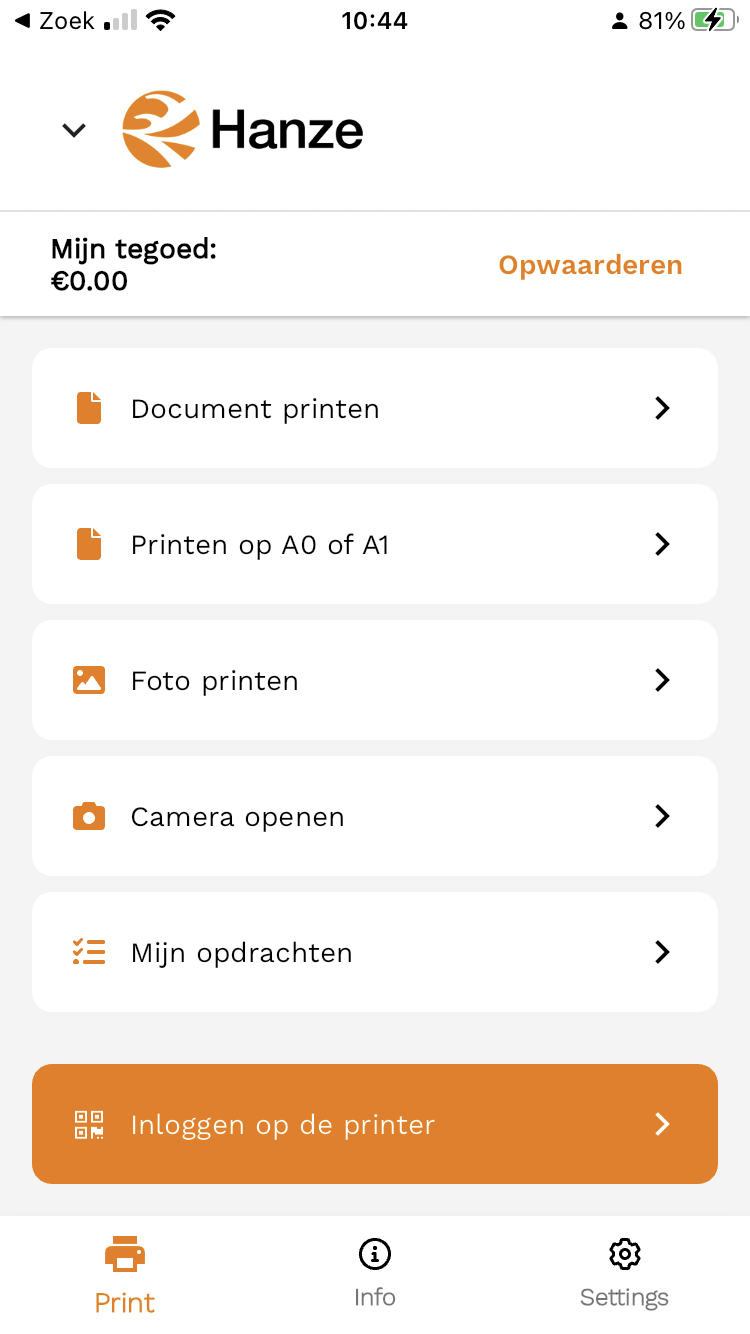The width and height of the screenshot is (750, 1334).
Task: Tap the printer icon in bottom bar
Action: point(125,1254)
